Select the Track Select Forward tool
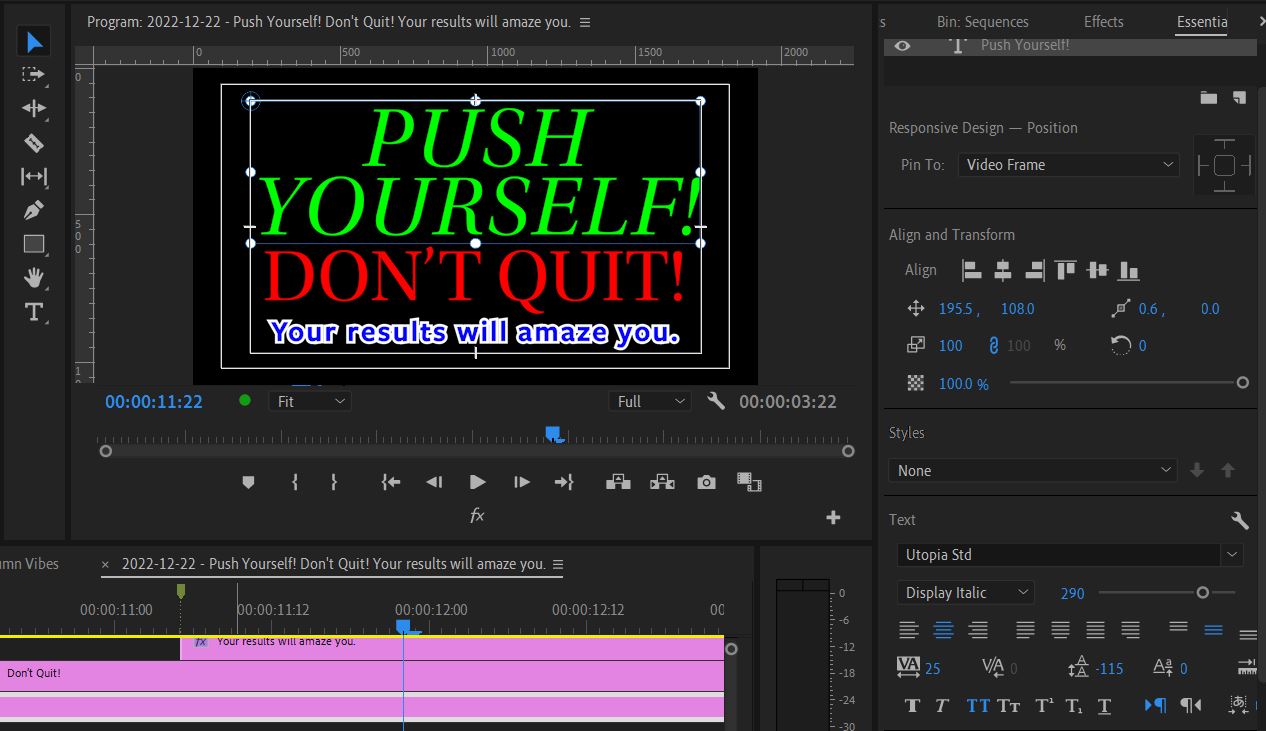Viewport: 1266px width, 731px height. click(34, 74)
